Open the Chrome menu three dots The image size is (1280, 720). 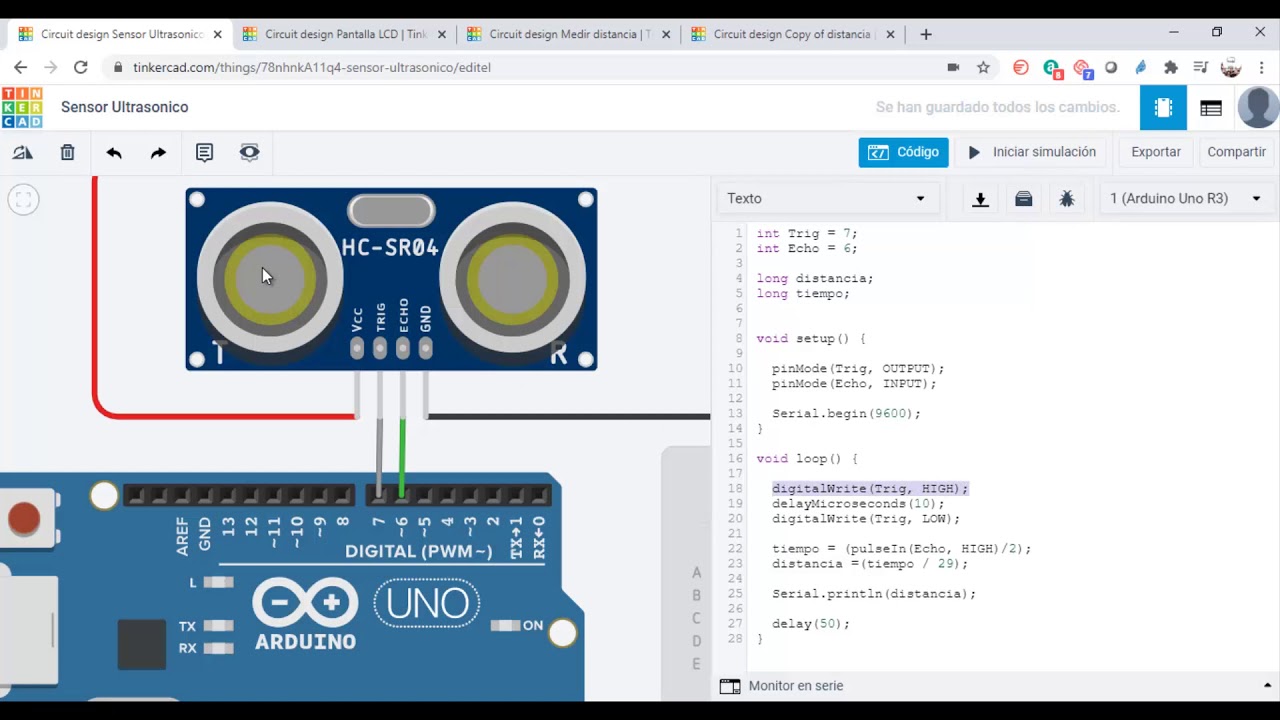pyautogui.click(x=1261, y=67)
